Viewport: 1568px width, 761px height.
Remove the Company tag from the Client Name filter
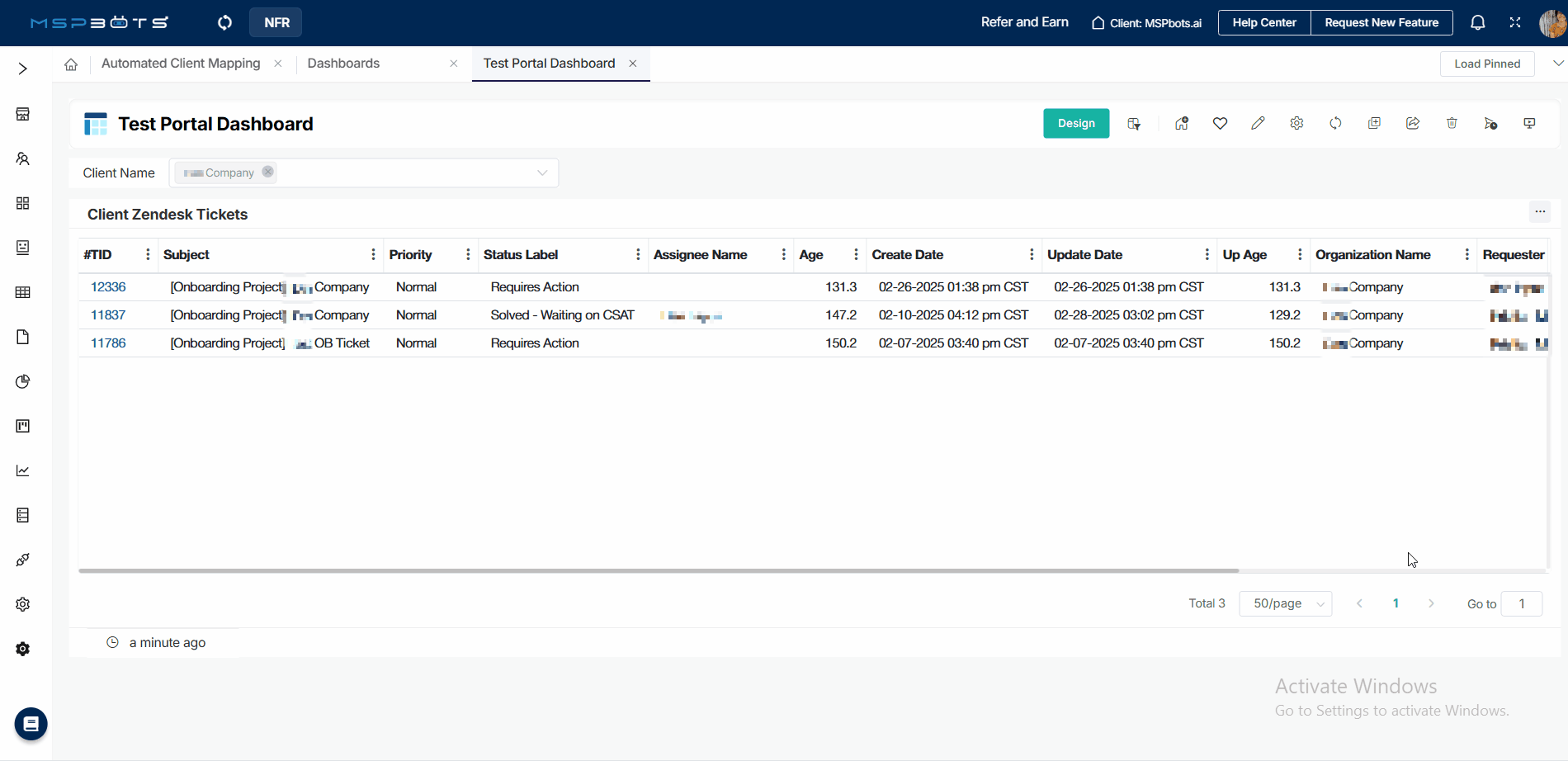pyautogui.click(x=267, y=172)
